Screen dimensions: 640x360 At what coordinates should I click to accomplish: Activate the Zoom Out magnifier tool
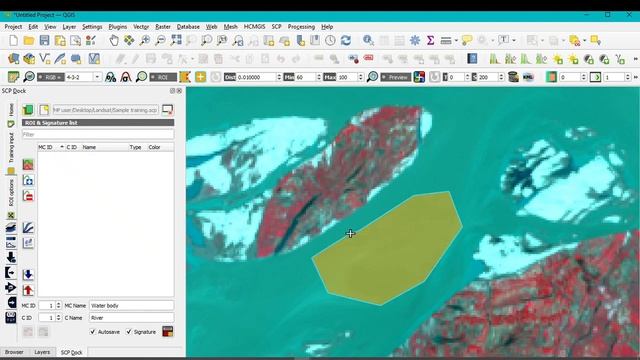pos(160,40)
